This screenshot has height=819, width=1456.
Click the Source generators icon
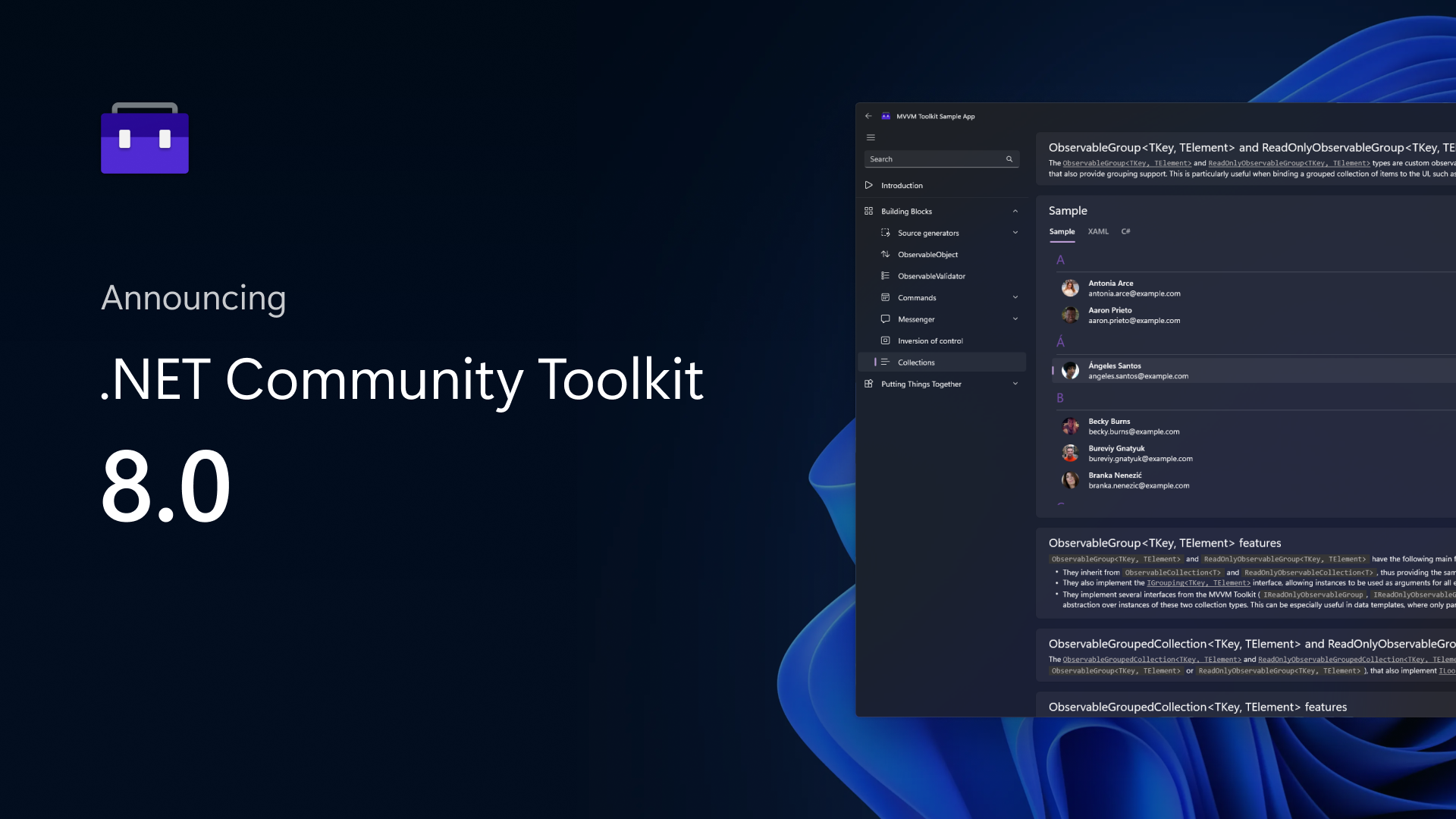884,232
